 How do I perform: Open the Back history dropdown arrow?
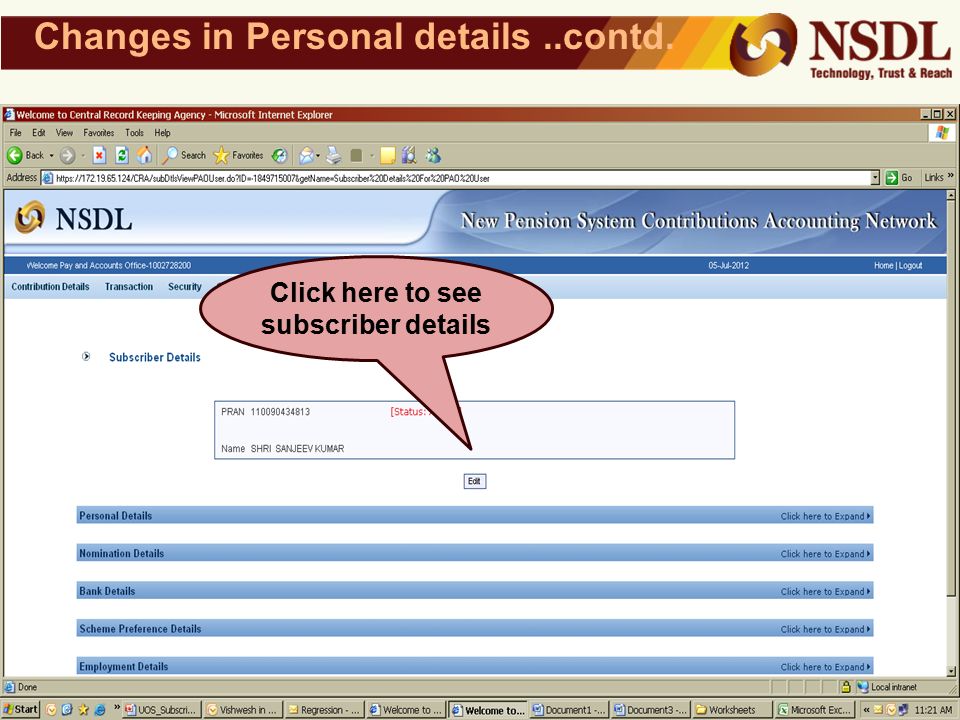click(51, 156)
